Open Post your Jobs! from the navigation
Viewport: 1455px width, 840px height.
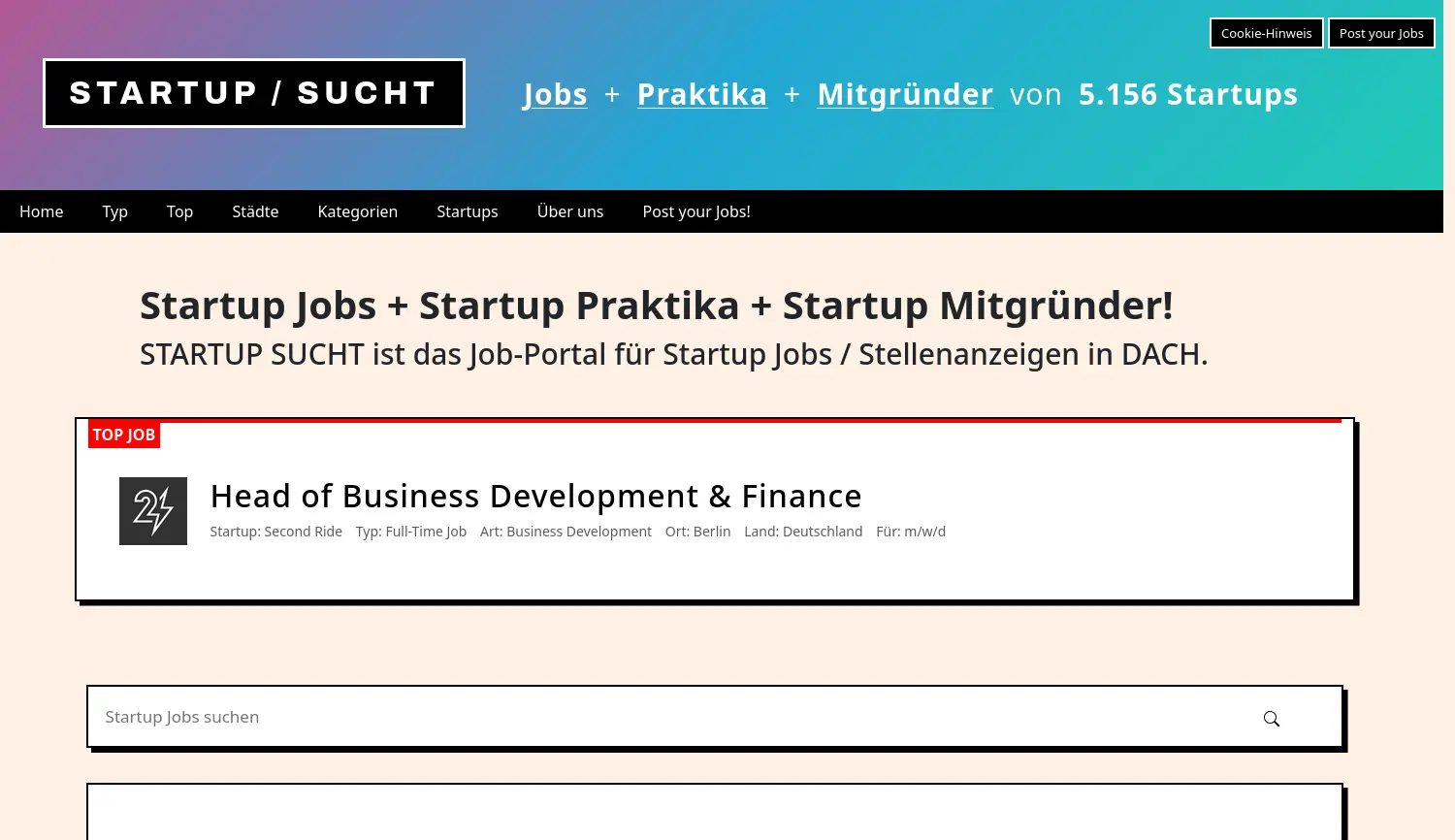[695, 210]
